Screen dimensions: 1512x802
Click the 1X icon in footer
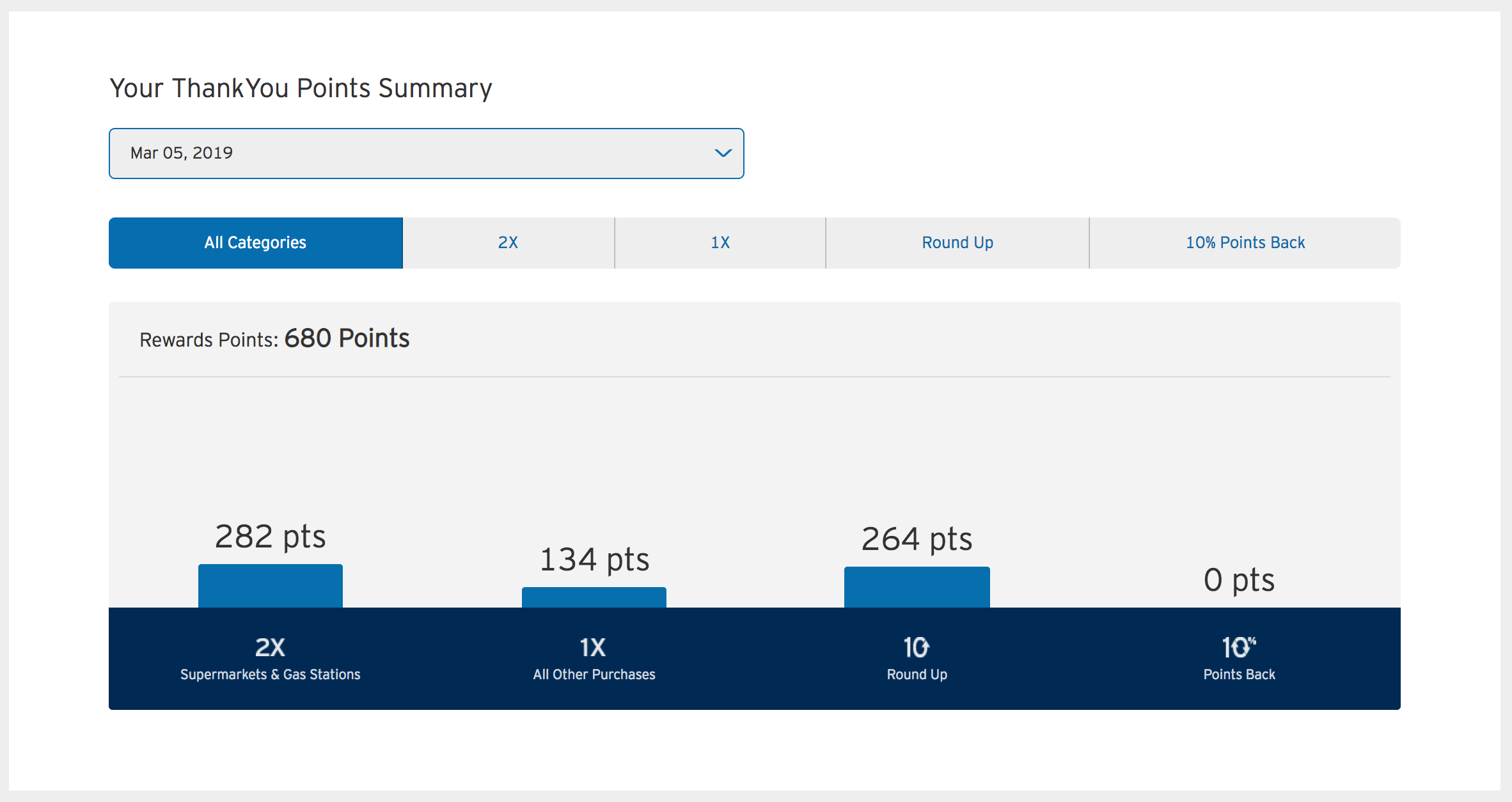tap(593, 647)
